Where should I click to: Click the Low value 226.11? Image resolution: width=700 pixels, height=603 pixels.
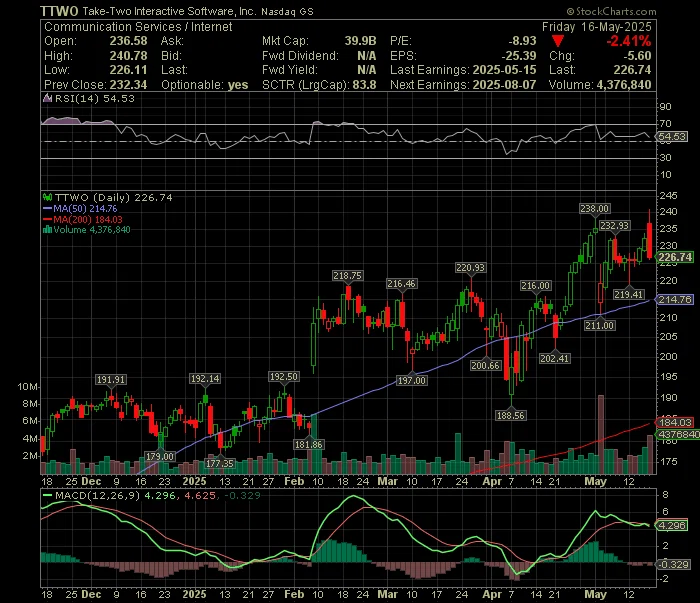pos(129,70)
